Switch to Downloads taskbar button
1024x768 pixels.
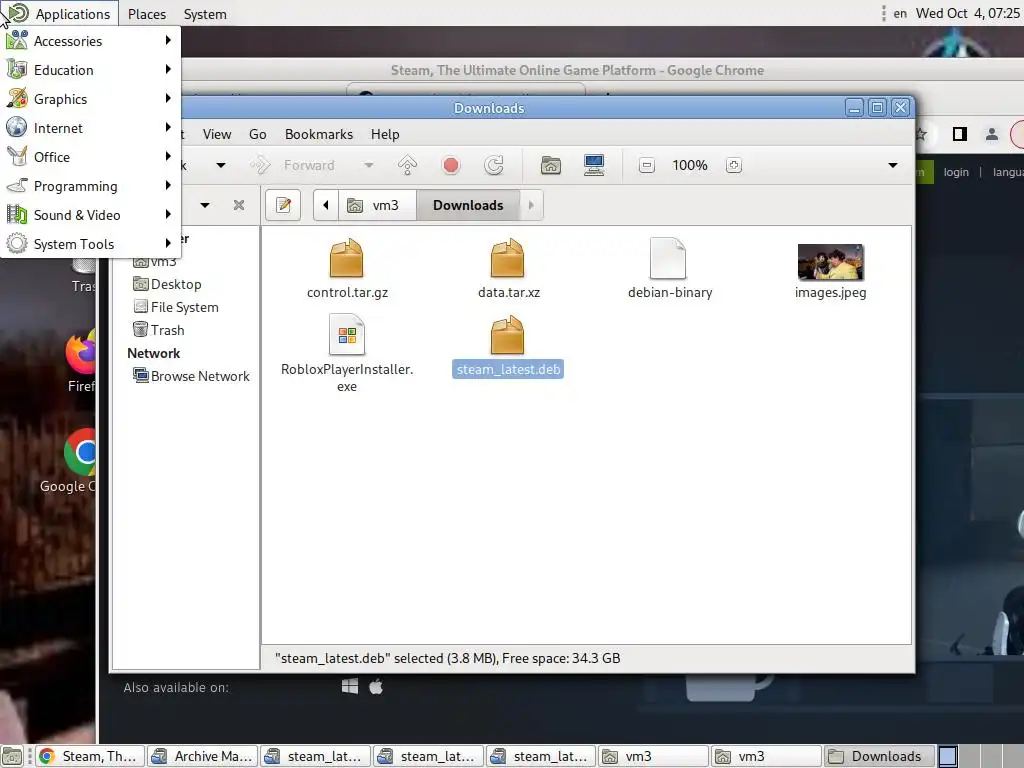click(x=879, y=756)
